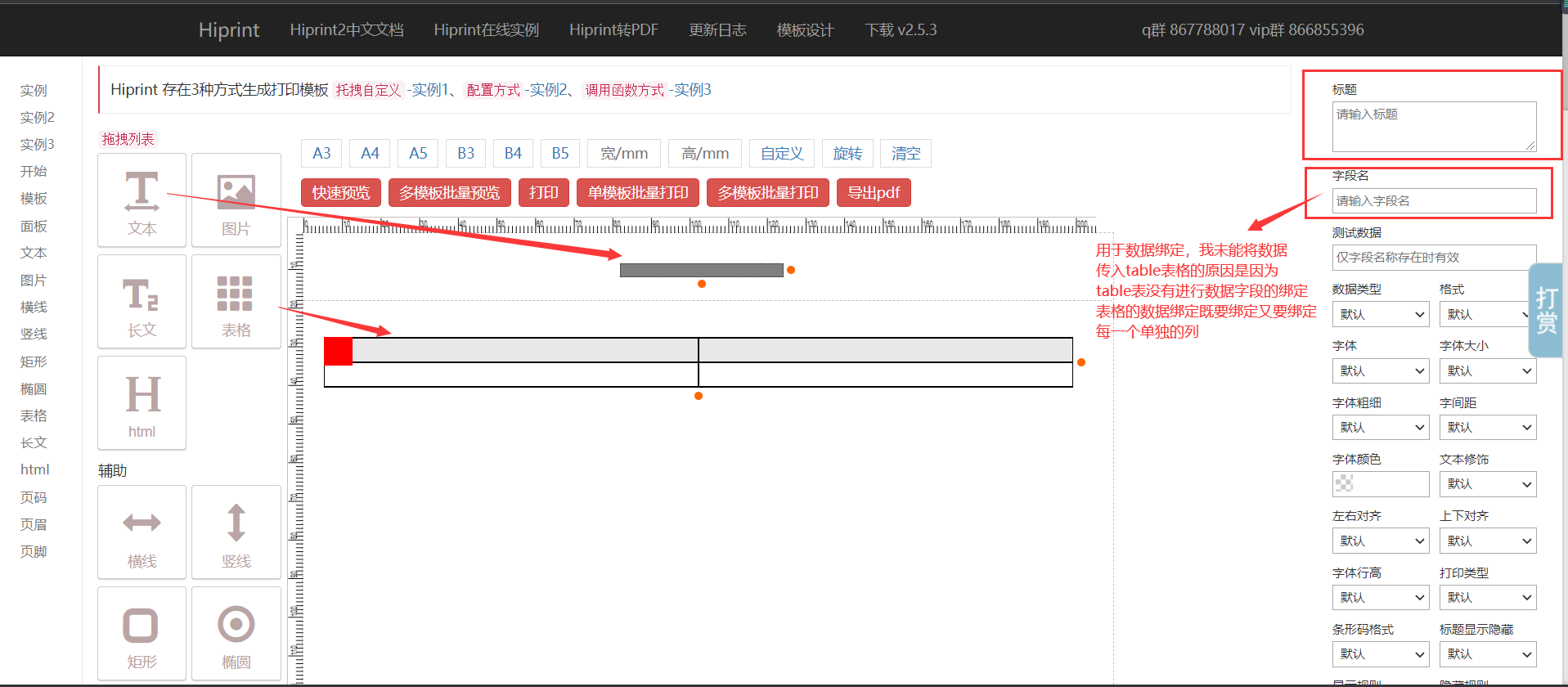Click the 清空 clear button
The width and height of the screenshot is (1568, 687).
(x=906, y=153)
